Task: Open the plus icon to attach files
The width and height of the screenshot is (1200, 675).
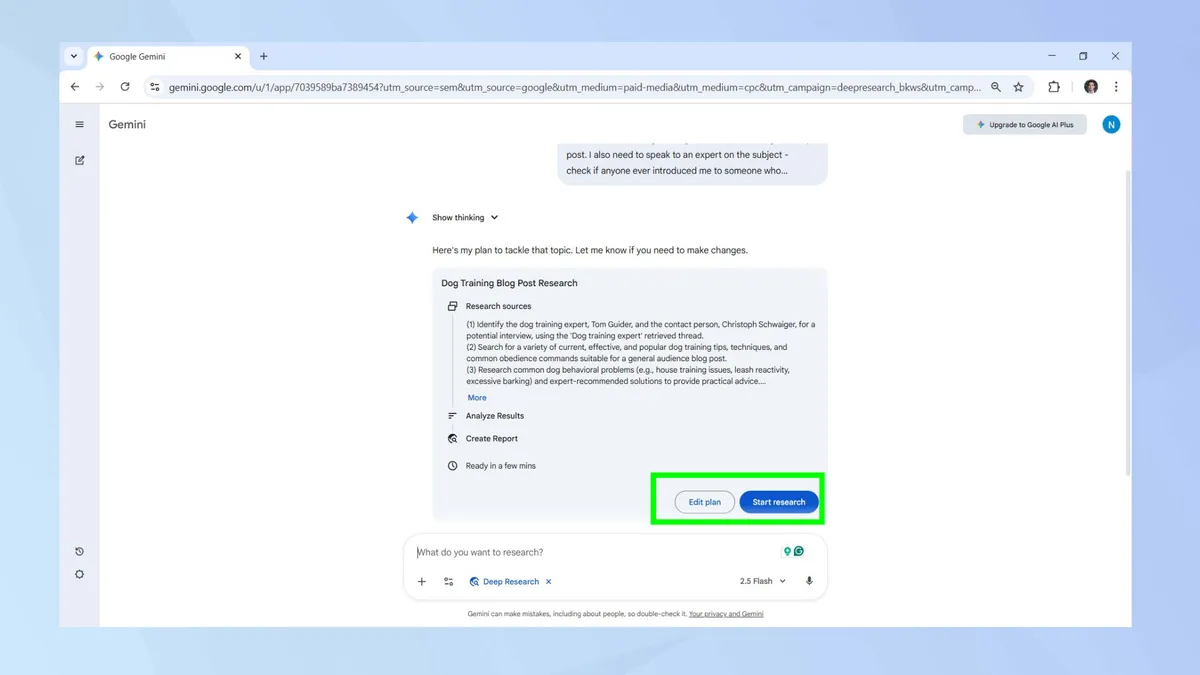Action: 421,580
